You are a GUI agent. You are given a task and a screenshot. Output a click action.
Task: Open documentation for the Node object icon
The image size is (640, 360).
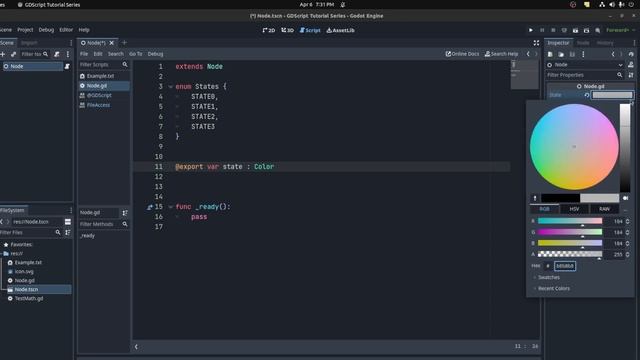pyautogui.click(x=631, y=64)
